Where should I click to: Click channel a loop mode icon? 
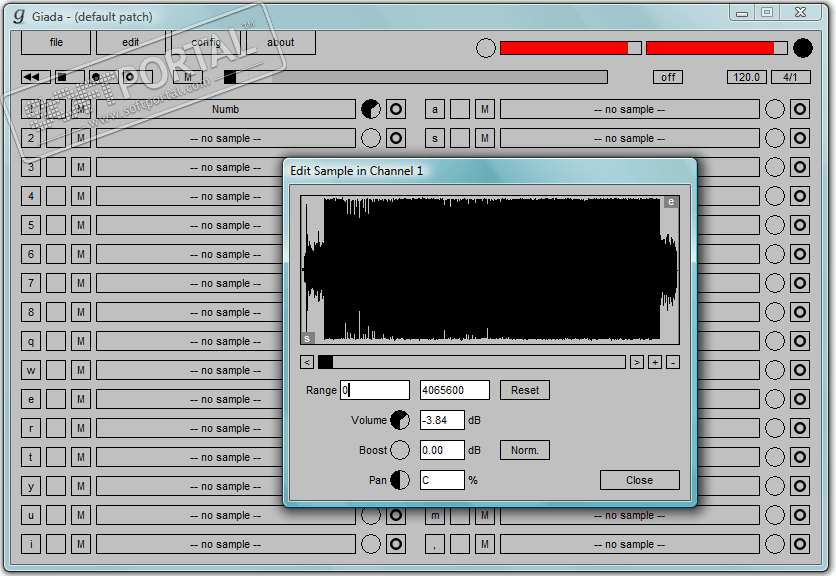(800, 109)
